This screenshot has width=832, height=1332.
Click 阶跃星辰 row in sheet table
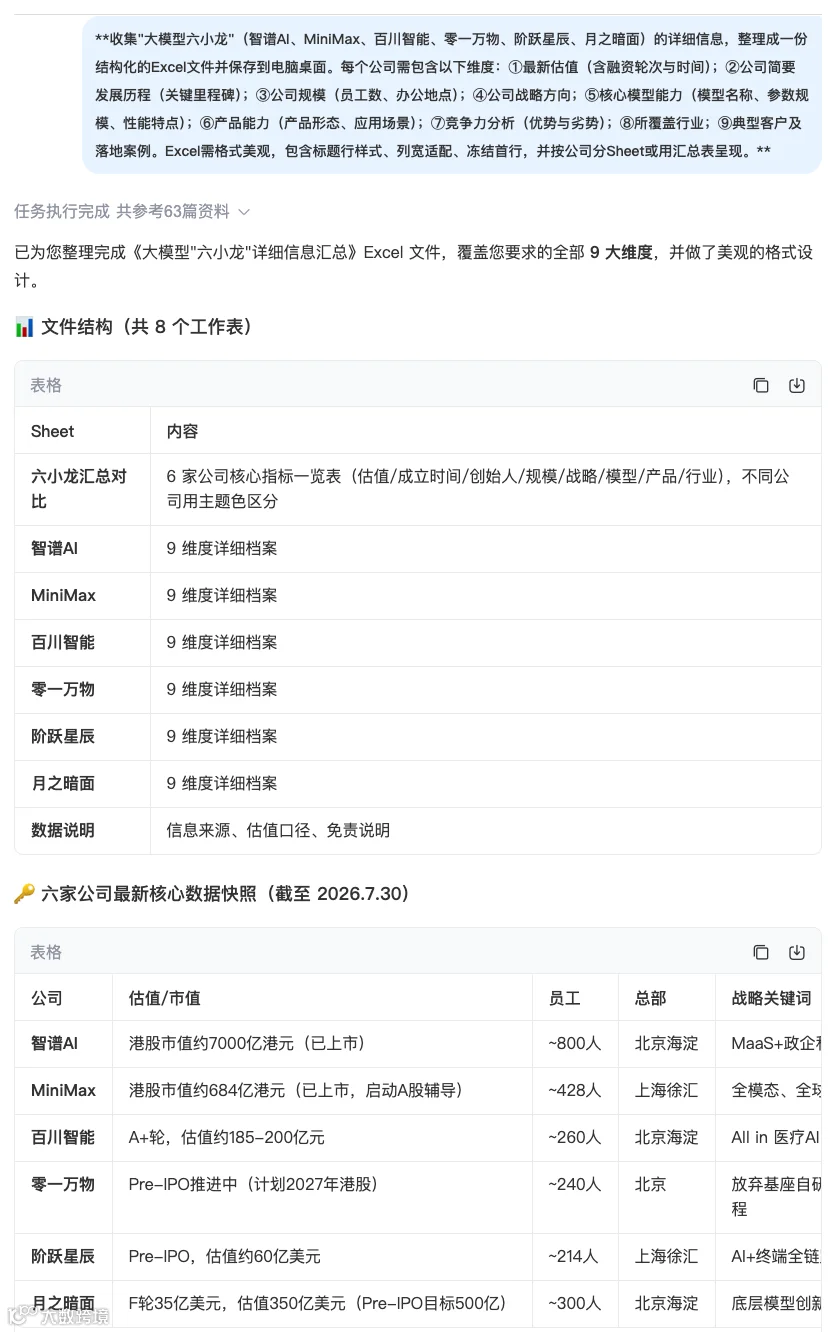(418, 737)
